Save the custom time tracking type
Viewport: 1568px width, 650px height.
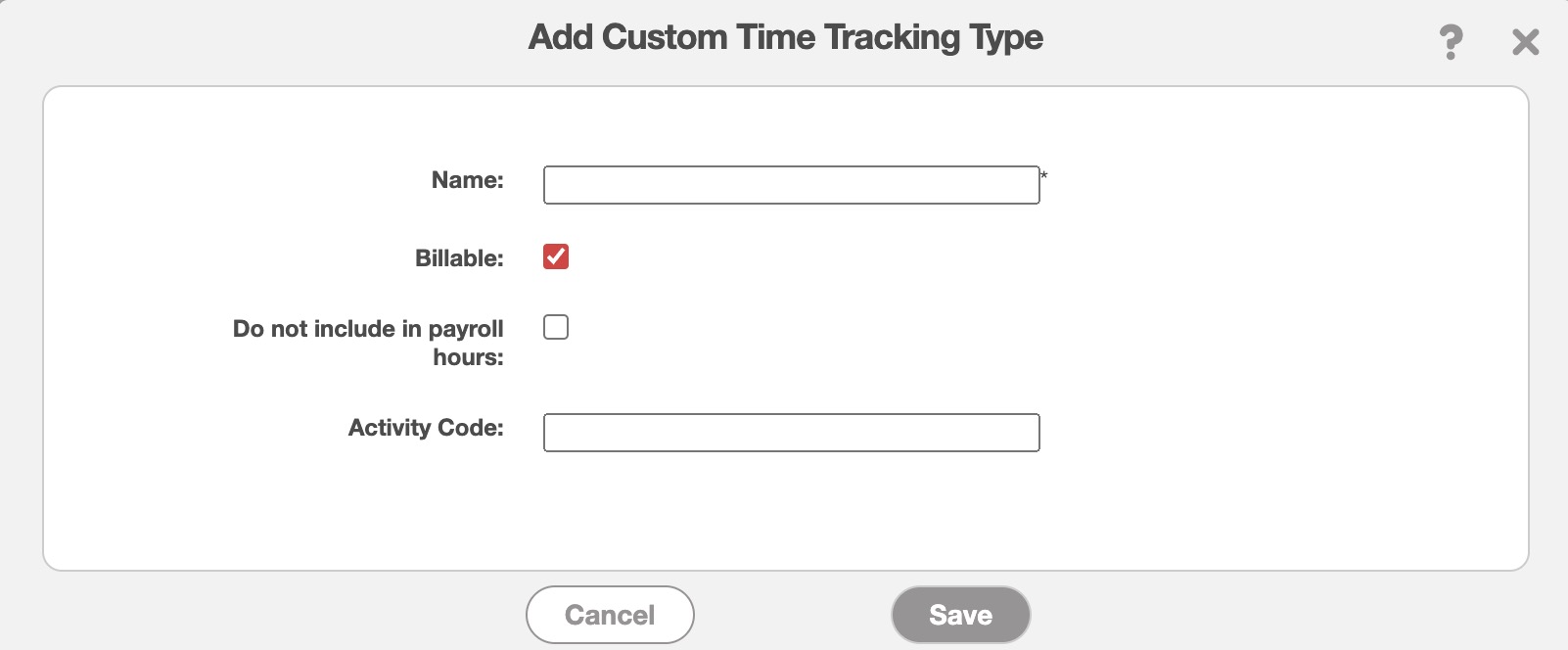(960, 615)
